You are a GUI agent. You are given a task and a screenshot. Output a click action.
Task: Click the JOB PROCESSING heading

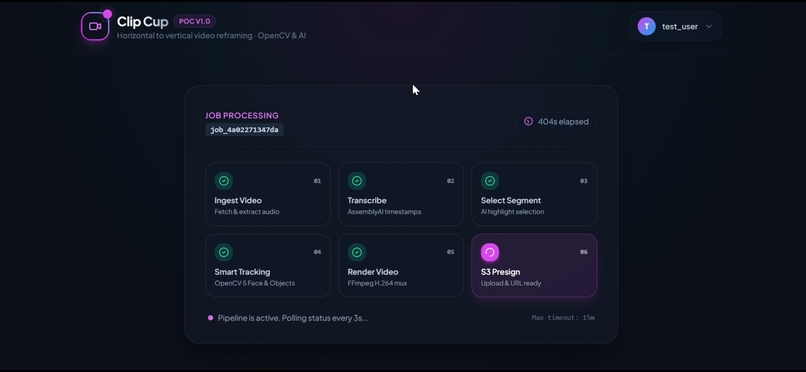[242, 116]
